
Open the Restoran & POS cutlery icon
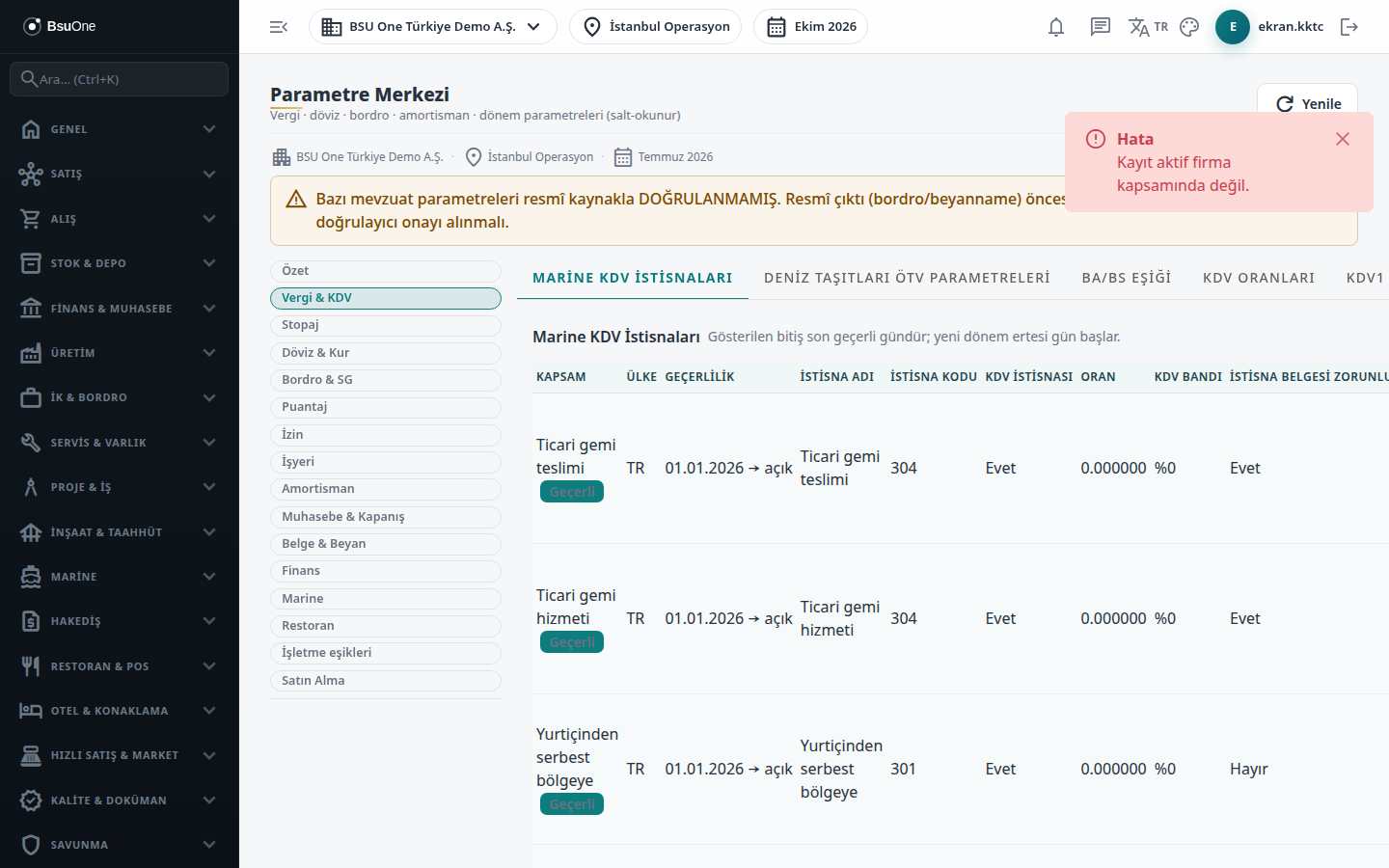(31, 666)
